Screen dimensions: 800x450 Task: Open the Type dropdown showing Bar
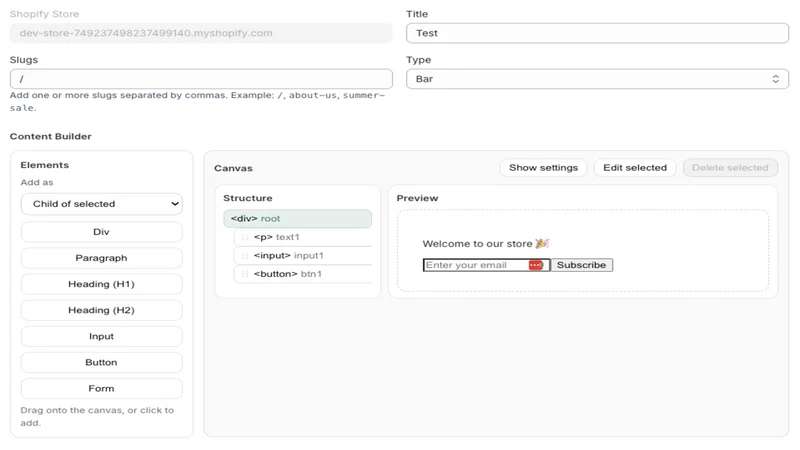[x=597, y=79]
